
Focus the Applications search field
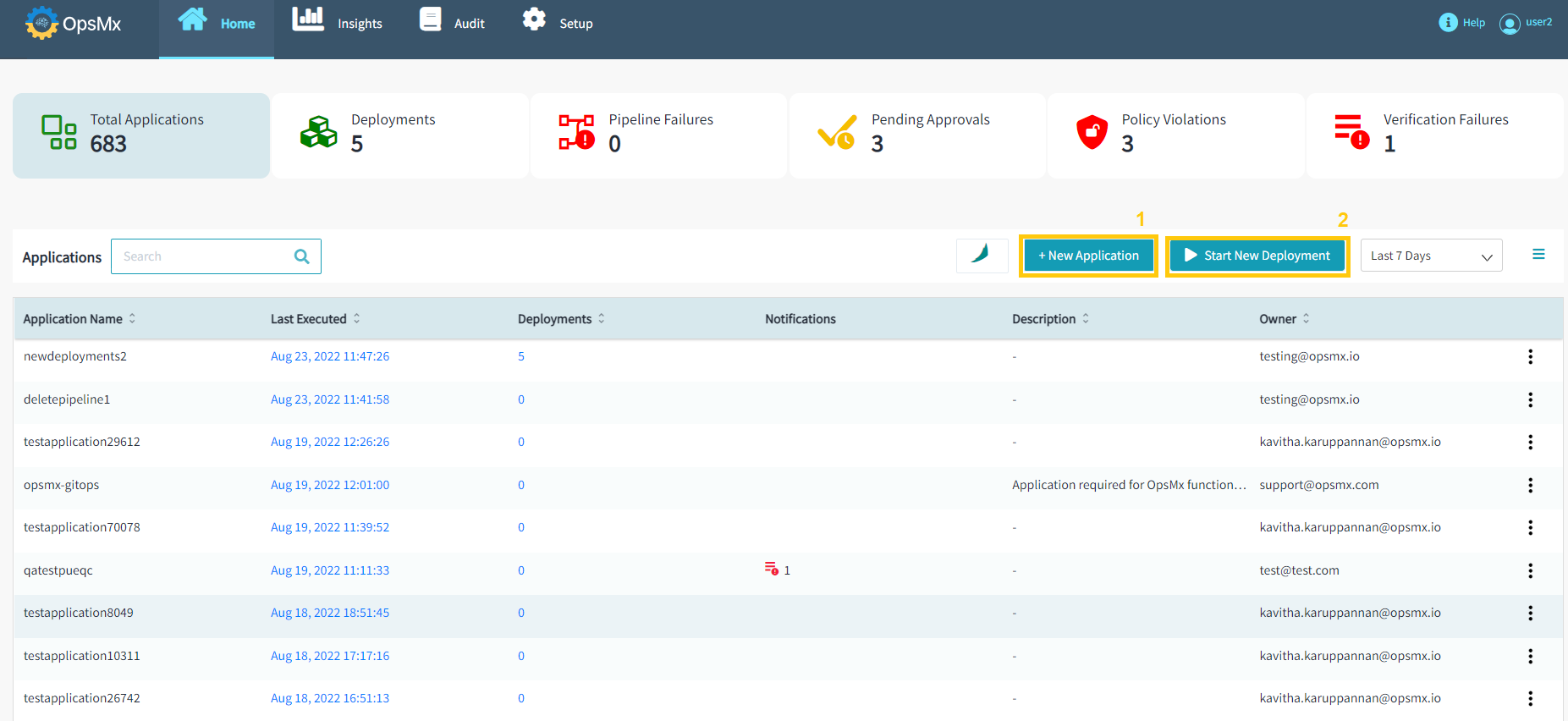(203, 256)
